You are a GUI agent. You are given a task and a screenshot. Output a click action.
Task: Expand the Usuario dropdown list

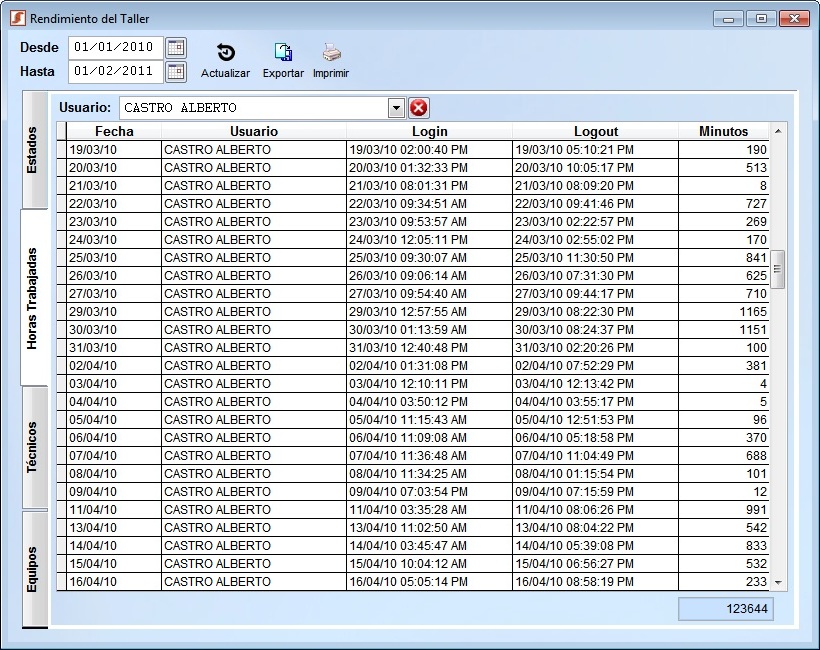tap(396, 108)
